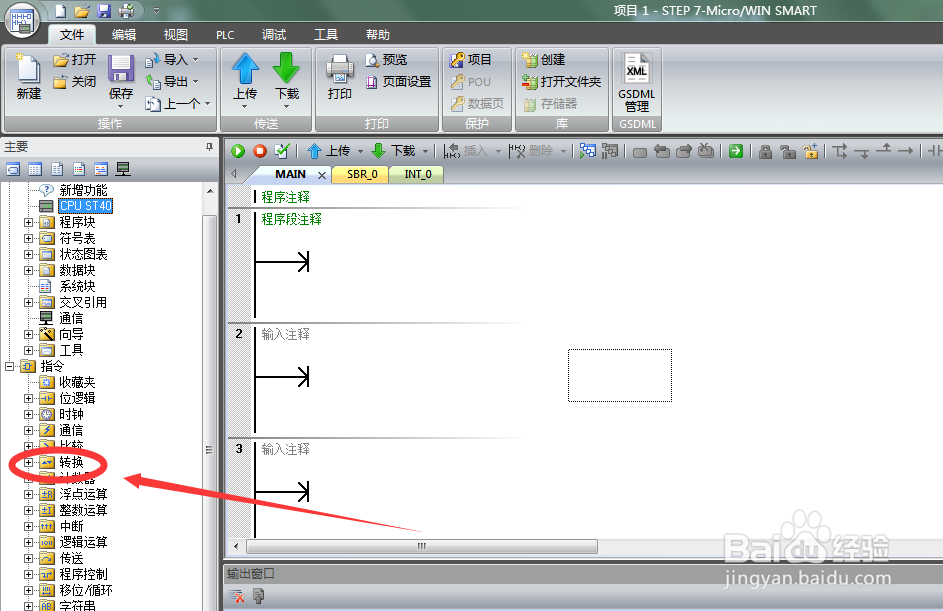Open the 帮助 ribbon tab
This screenshot has width=943, height=611.
[x=378, y=35]
